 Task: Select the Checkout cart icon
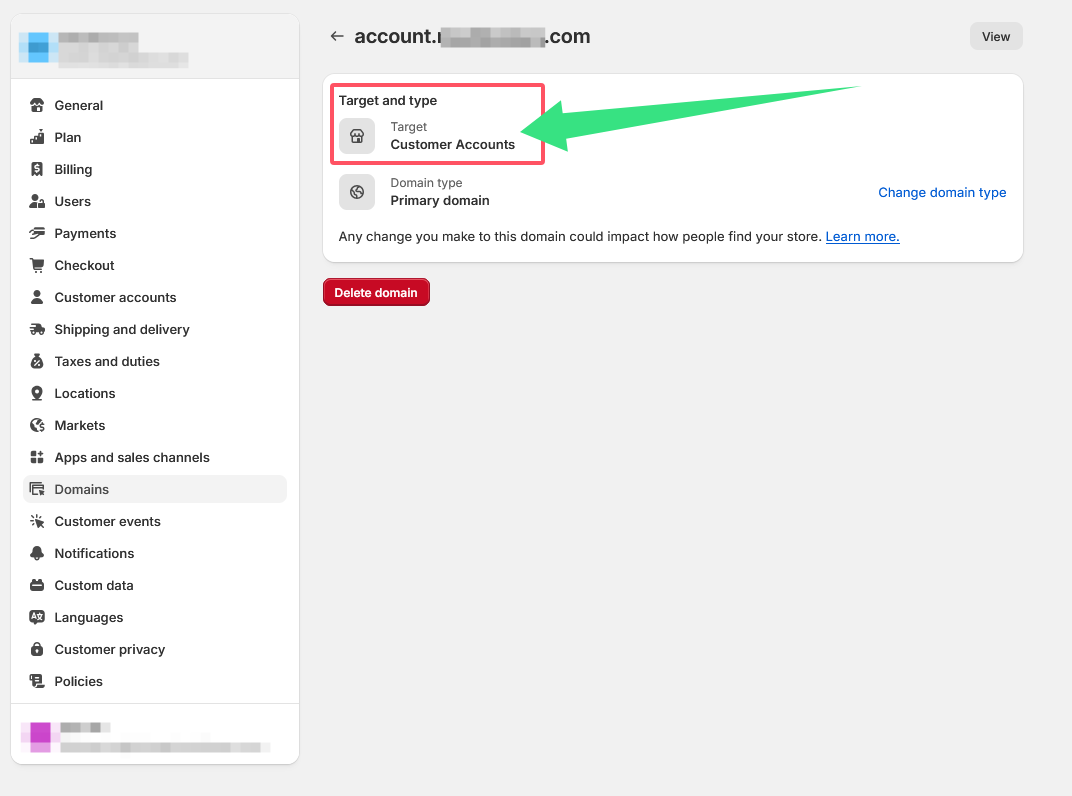[36, 265]
